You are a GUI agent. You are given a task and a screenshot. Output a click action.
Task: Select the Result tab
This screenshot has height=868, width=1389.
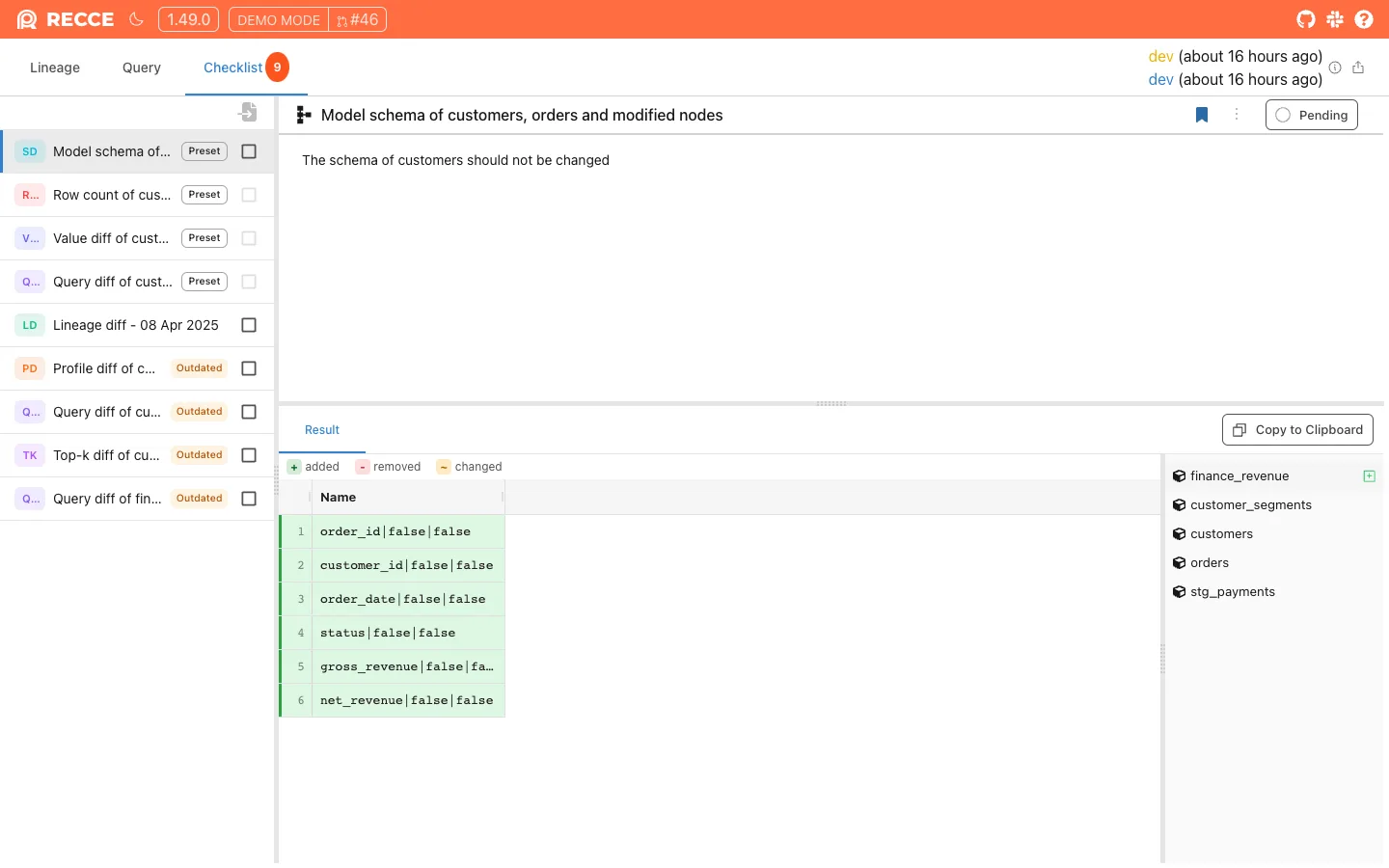[x=322, y=430]
